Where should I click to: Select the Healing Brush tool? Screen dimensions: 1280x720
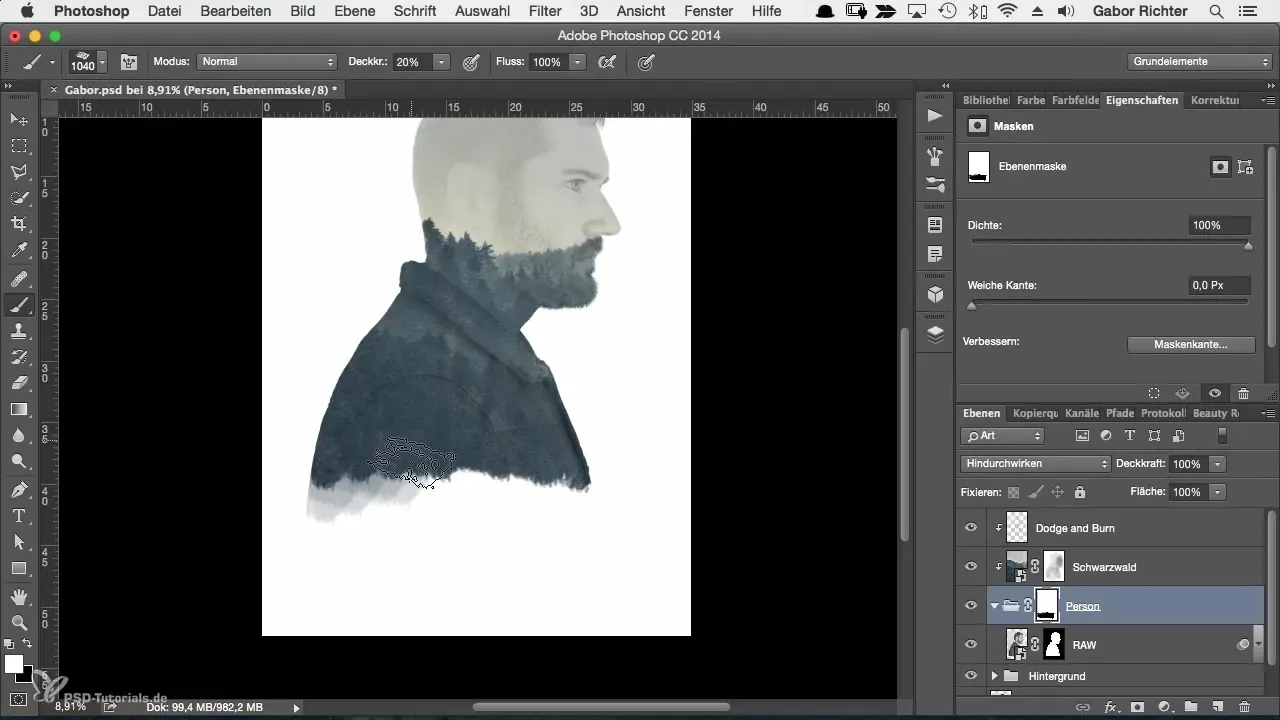18,279
